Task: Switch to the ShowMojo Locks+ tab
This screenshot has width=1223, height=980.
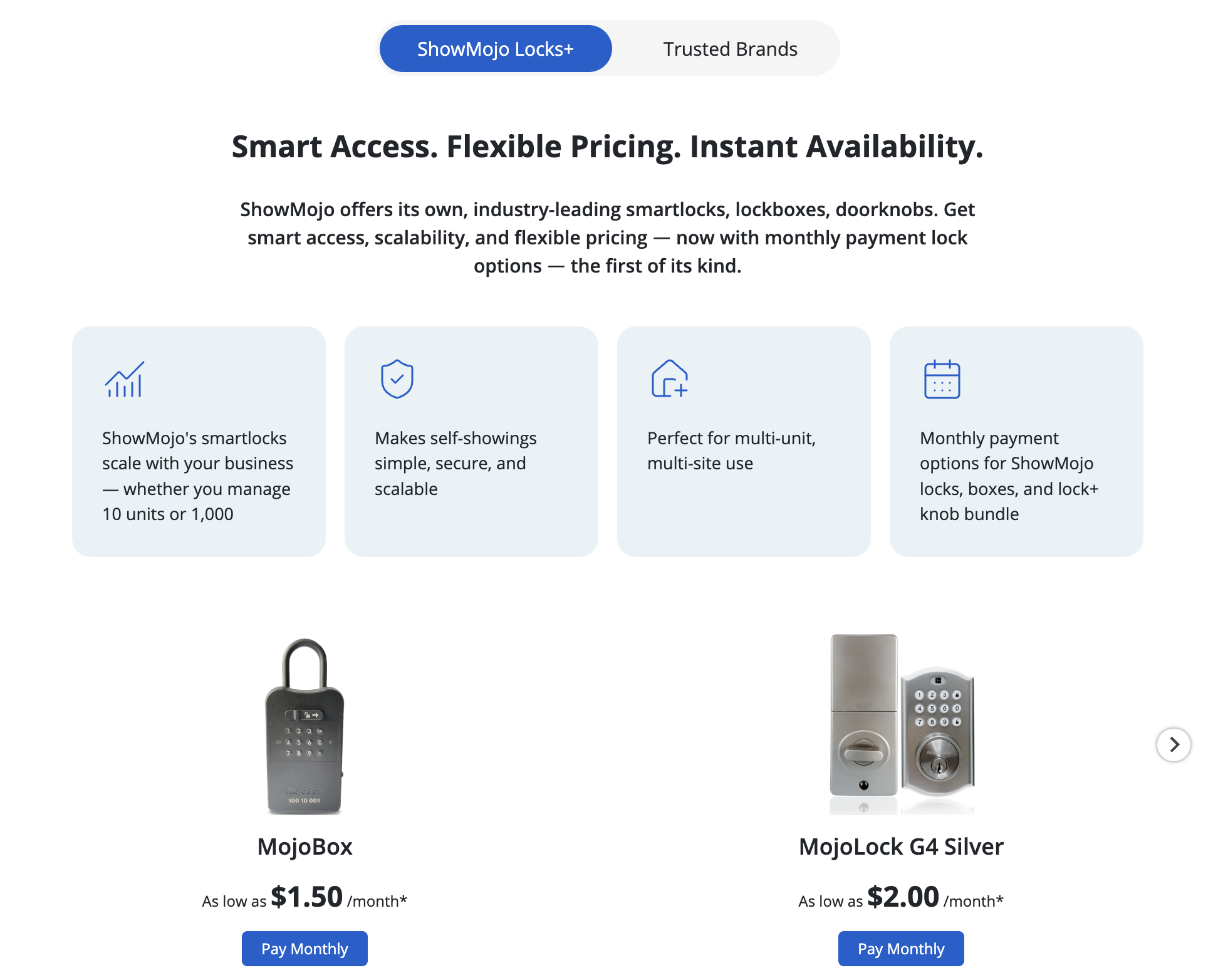Action: click(495, 49)
